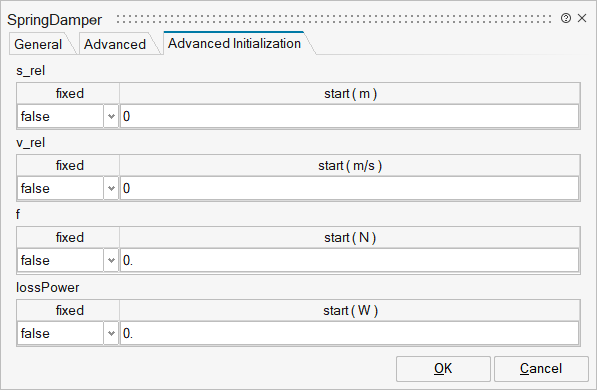Expand the lossPower fixed dropdown arrow
The height and width of the screenshot is (390, 597).
pyautogui.click(x=111, y=333)
